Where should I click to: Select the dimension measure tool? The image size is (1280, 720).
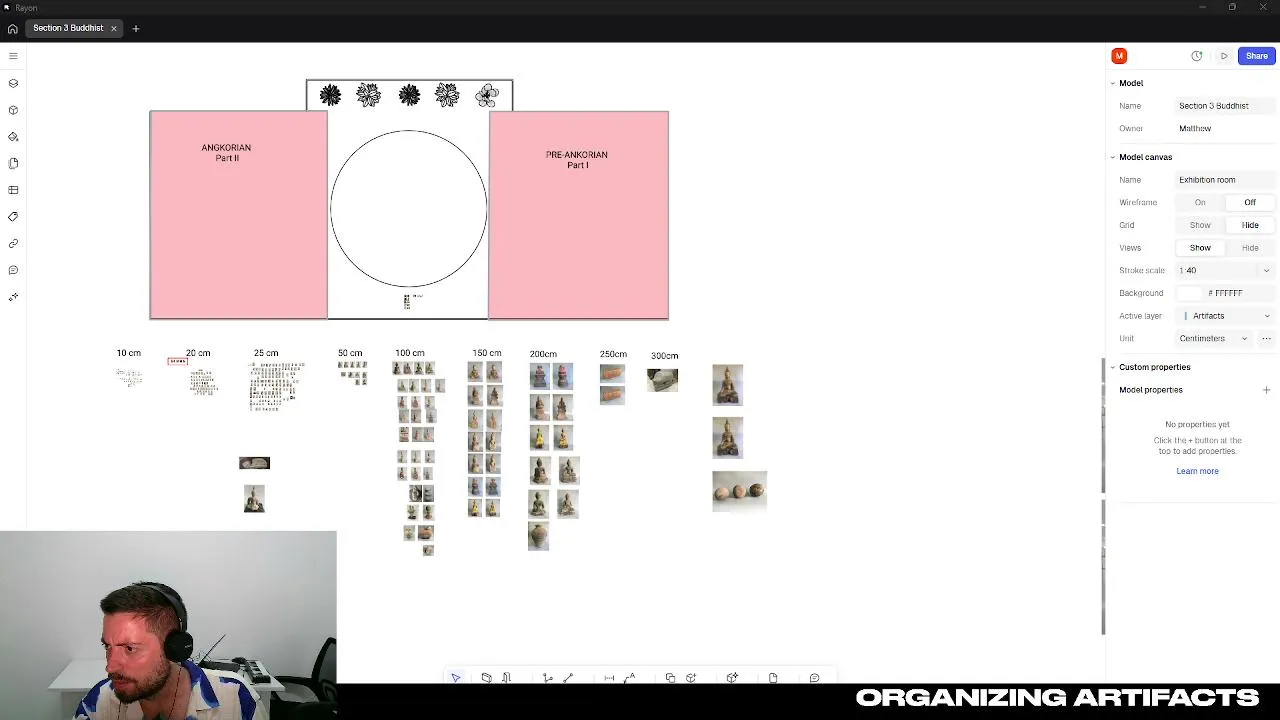click(609, 678)
